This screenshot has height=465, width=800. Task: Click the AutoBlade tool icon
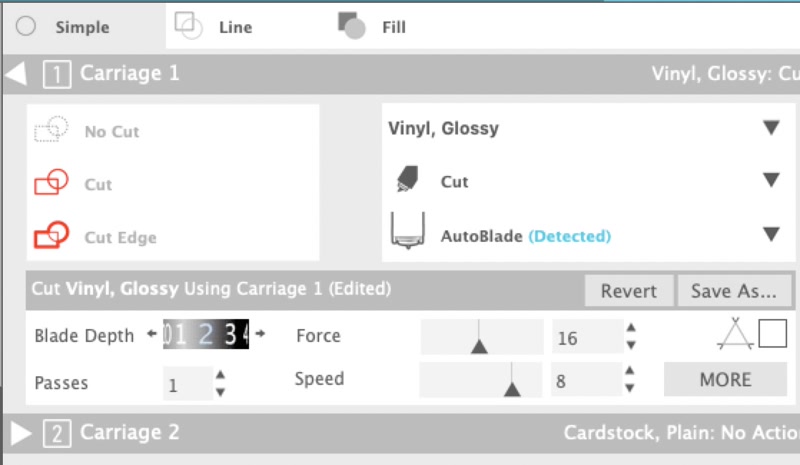(x=407, y=232)
